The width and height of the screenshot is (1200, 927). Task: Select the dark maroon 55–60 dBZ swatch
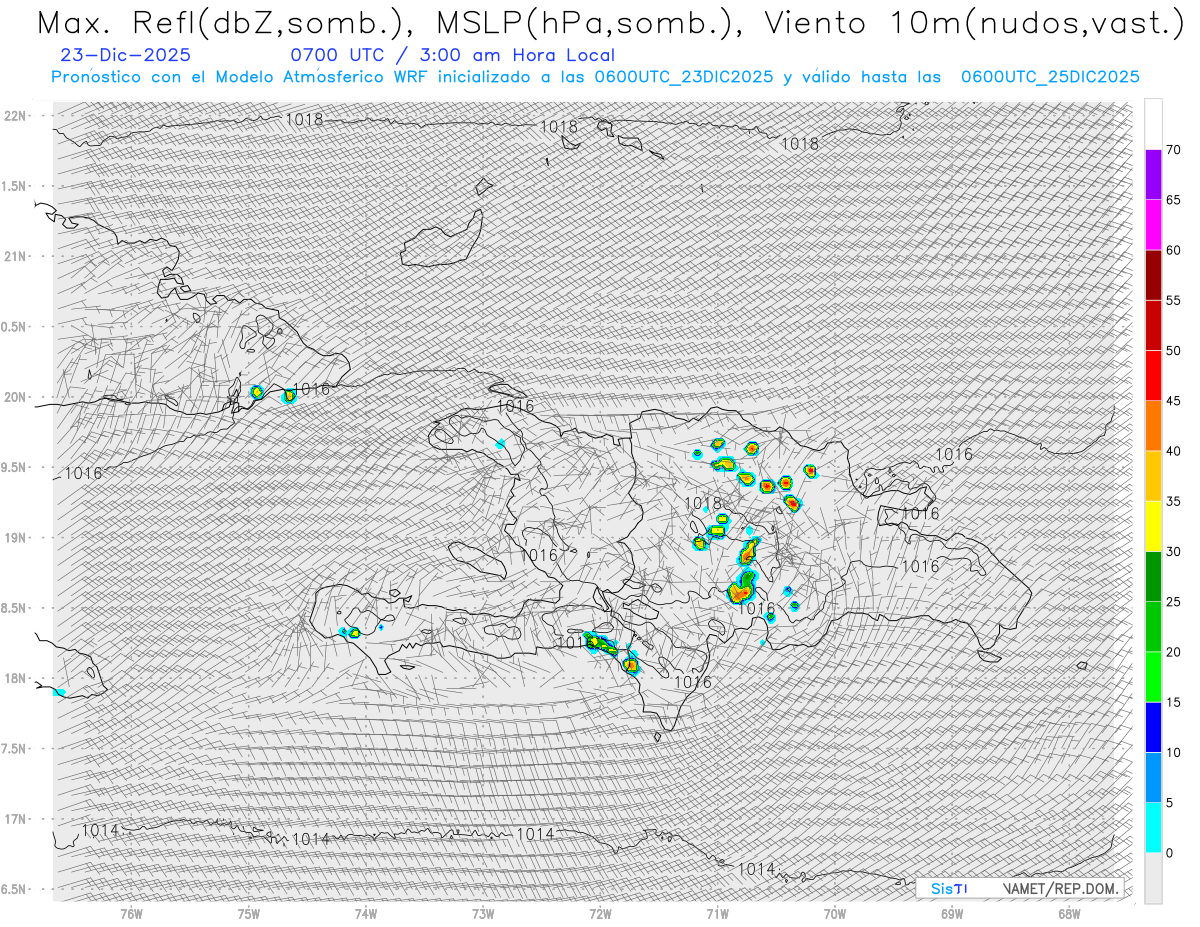(1153, 275)
